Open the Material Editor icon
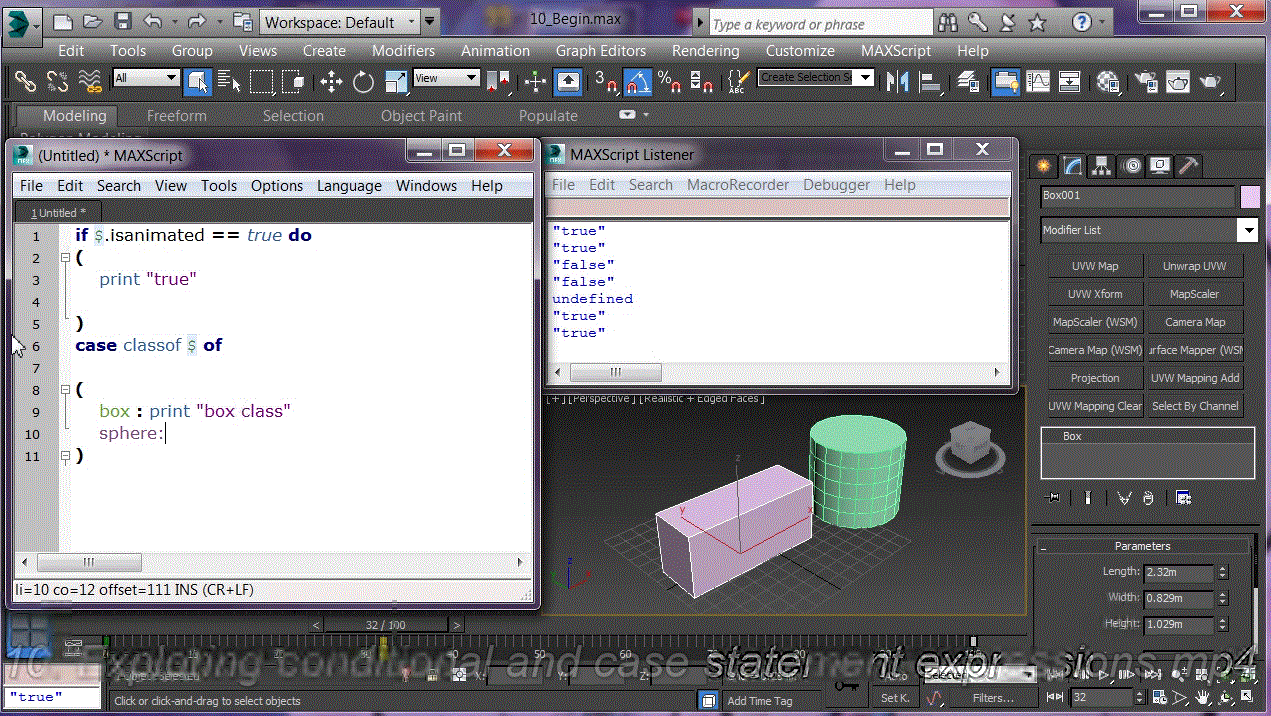Image resolution: width=1271 pixels, height=716 pixels. pos(1108,81)
